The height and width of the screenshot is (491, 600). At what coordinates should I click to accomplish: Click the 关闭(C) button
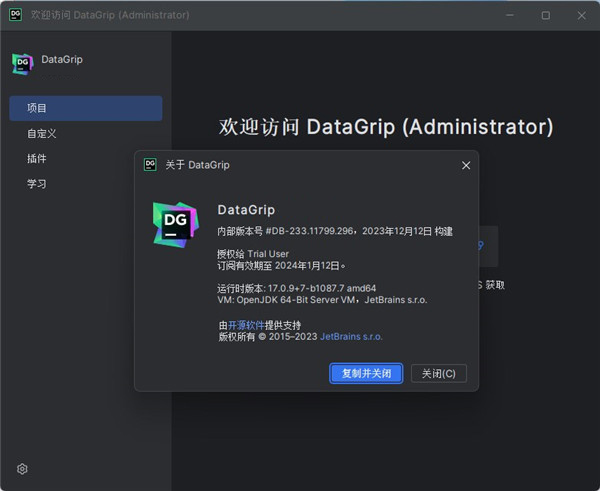pos(439,373)
